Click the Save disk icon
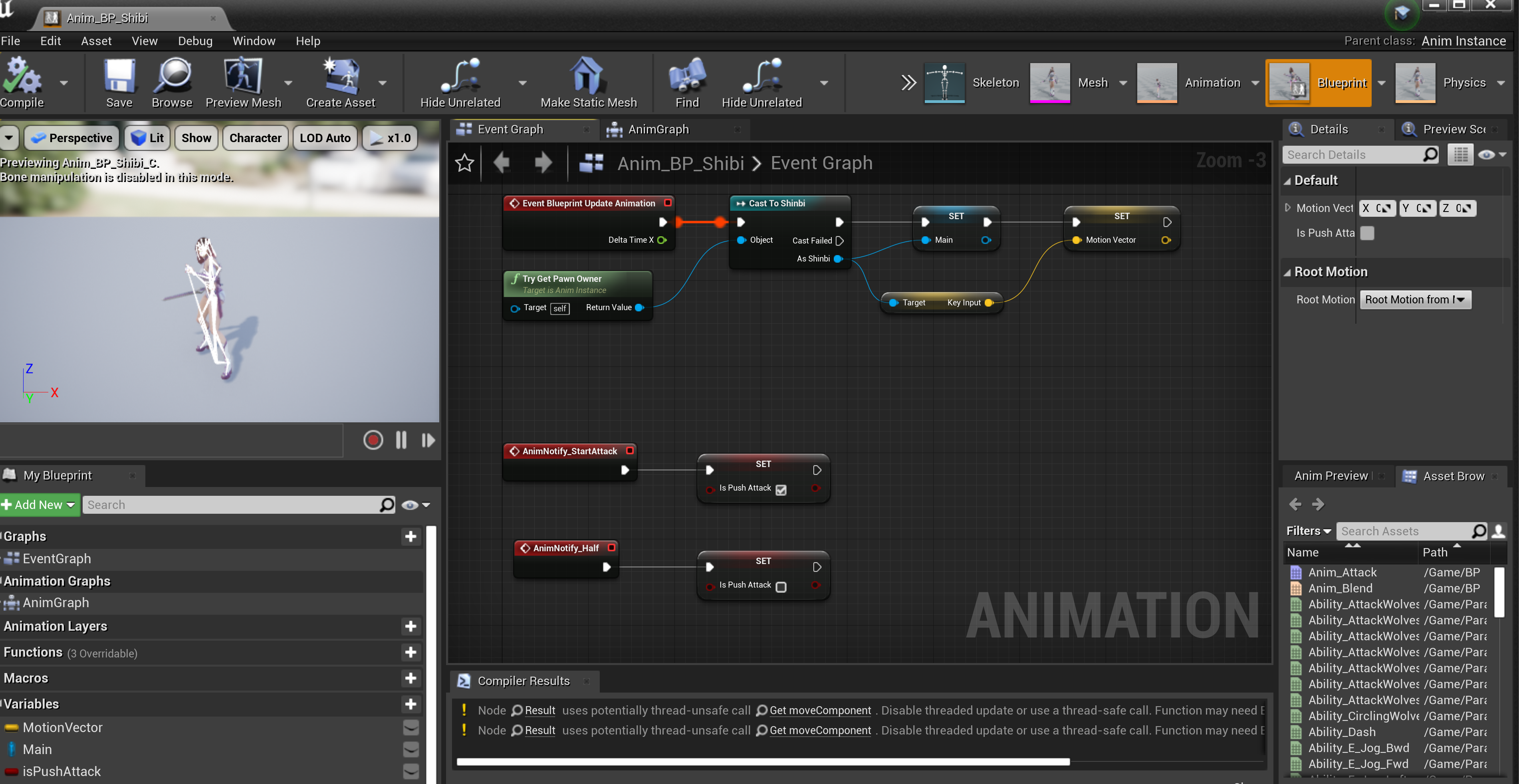 point(119,77)
